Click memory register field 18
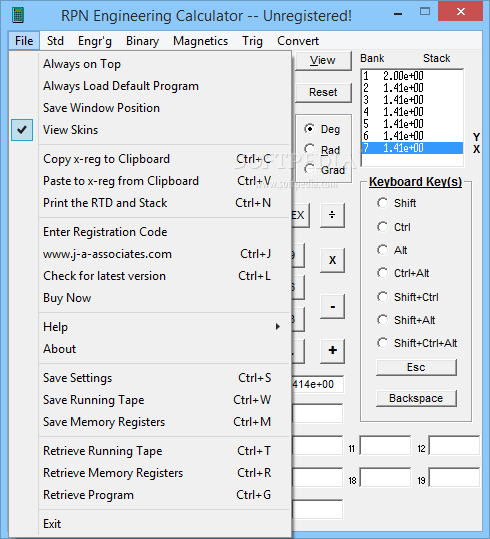The height and width of the screenshot is (539, 490). (385, 477)
